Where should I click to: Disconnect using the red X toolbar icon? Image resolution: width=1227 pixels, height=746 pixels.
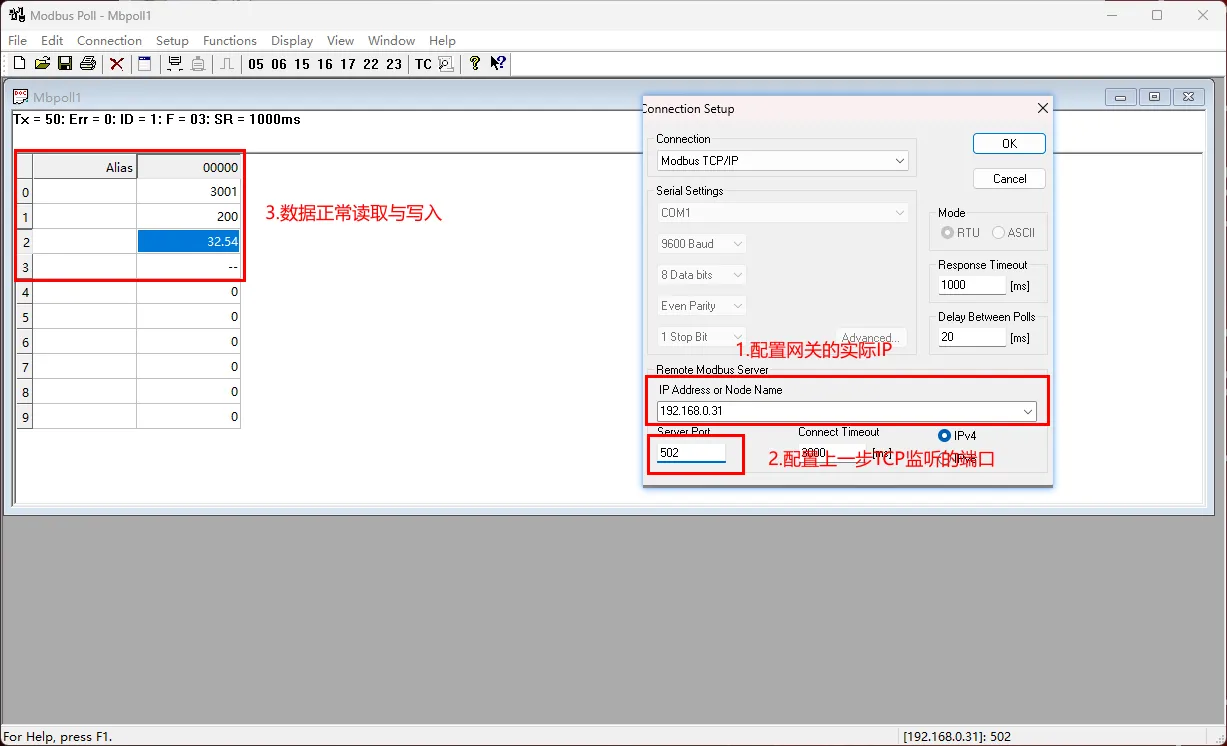click(116, 63)
